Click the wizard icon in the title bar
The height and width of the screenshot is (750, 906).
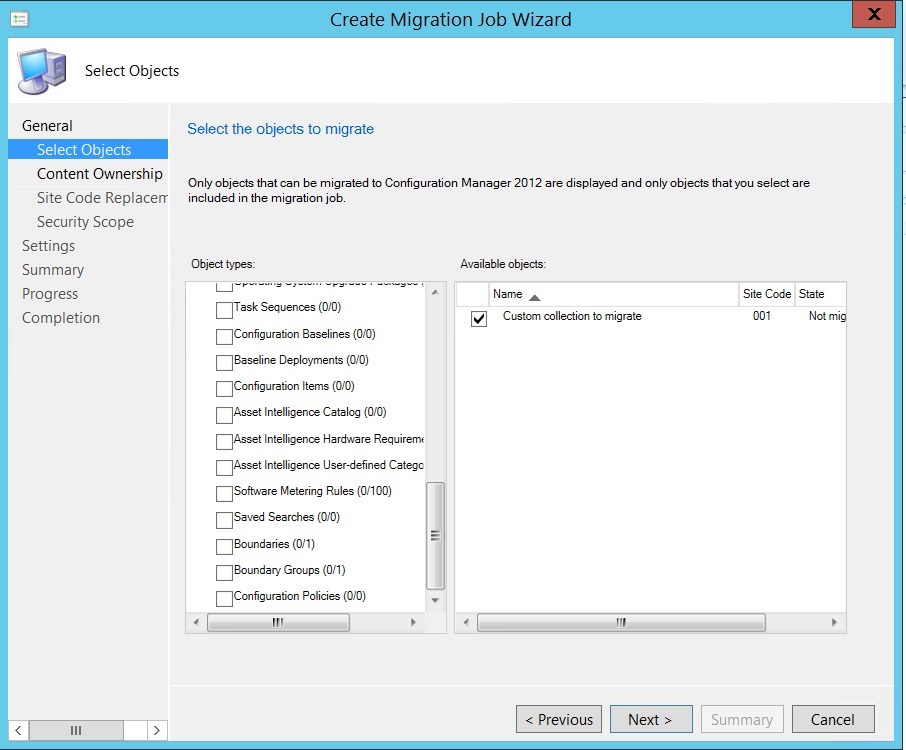point(19,17)
